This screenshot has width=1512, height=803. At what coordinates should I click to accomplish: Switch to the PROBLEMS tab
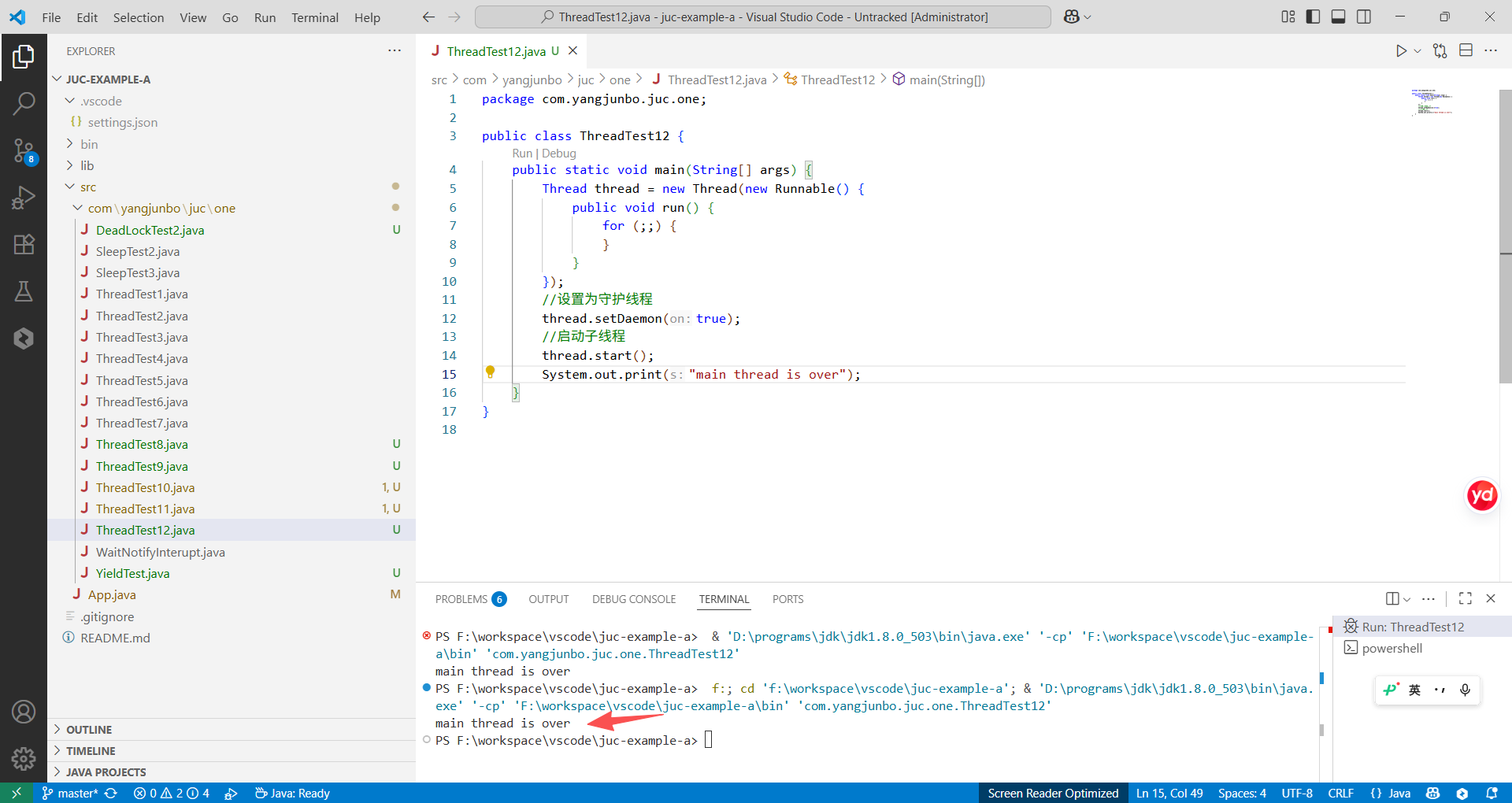pyautogui.click(x=470, y=599)
